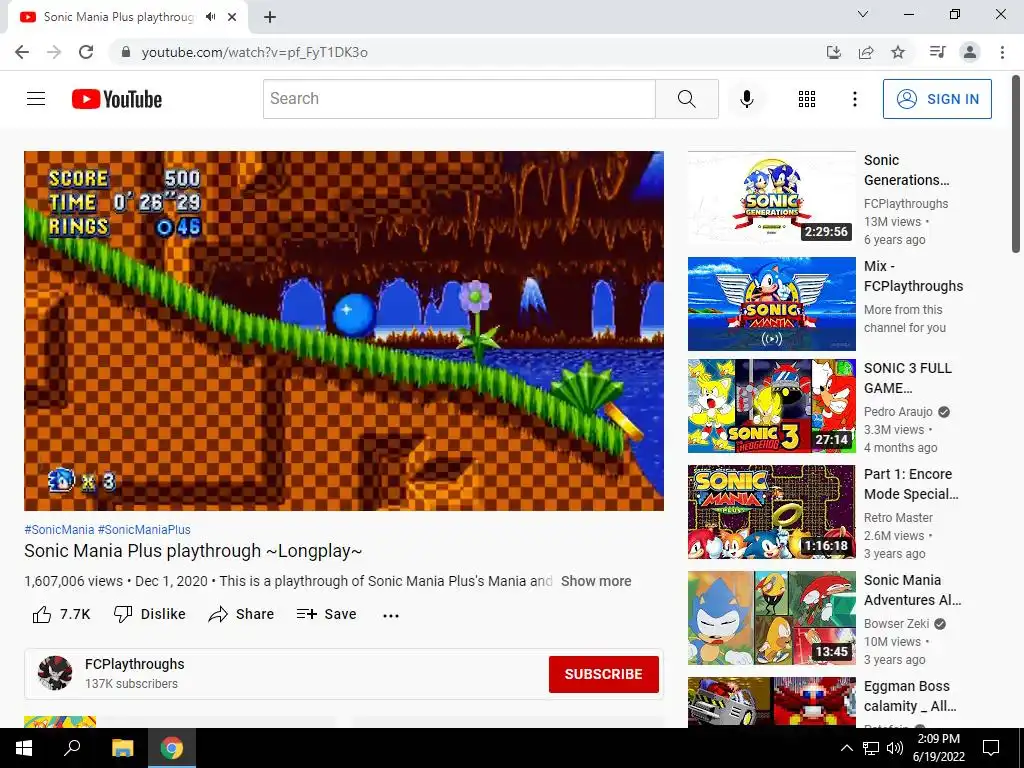The height and width of the screenshot is (768, 1024).
Task: Click the Sonic Mania video player
Action: [x=344, y=330]
